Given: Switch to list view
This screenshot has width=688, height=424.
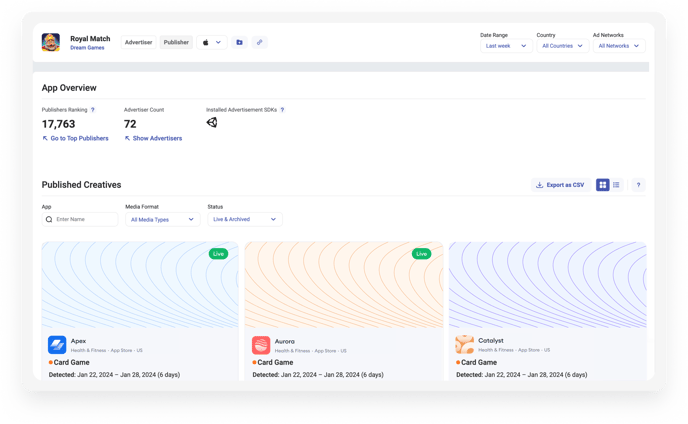Looking at the screenshot, I should click(x=616, y=185).
